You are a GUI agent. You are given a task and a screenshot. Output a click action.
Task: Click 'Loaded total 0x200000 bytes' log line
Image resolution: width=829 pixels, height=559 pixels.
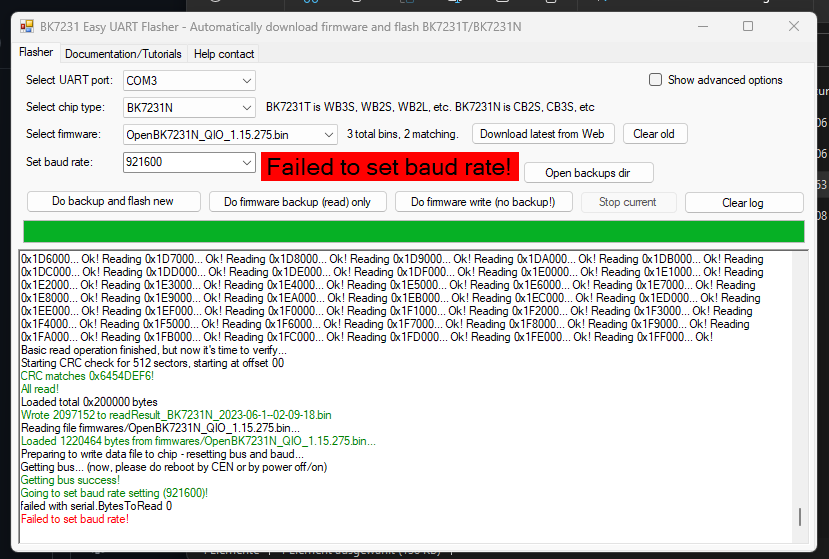coord(89,402)
